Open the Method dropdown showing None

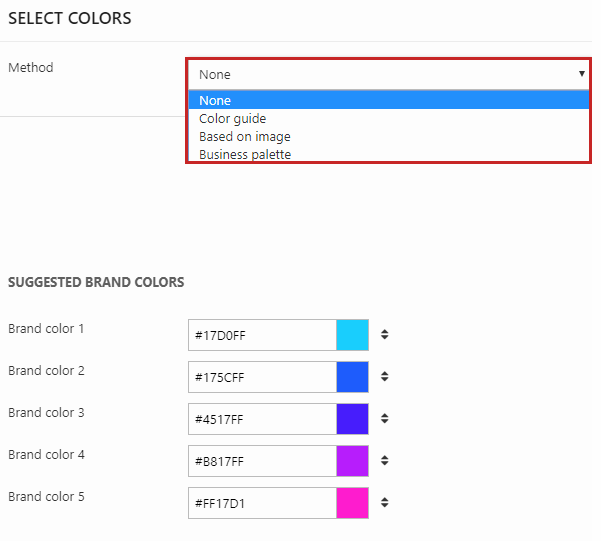[x=388, y=74]
